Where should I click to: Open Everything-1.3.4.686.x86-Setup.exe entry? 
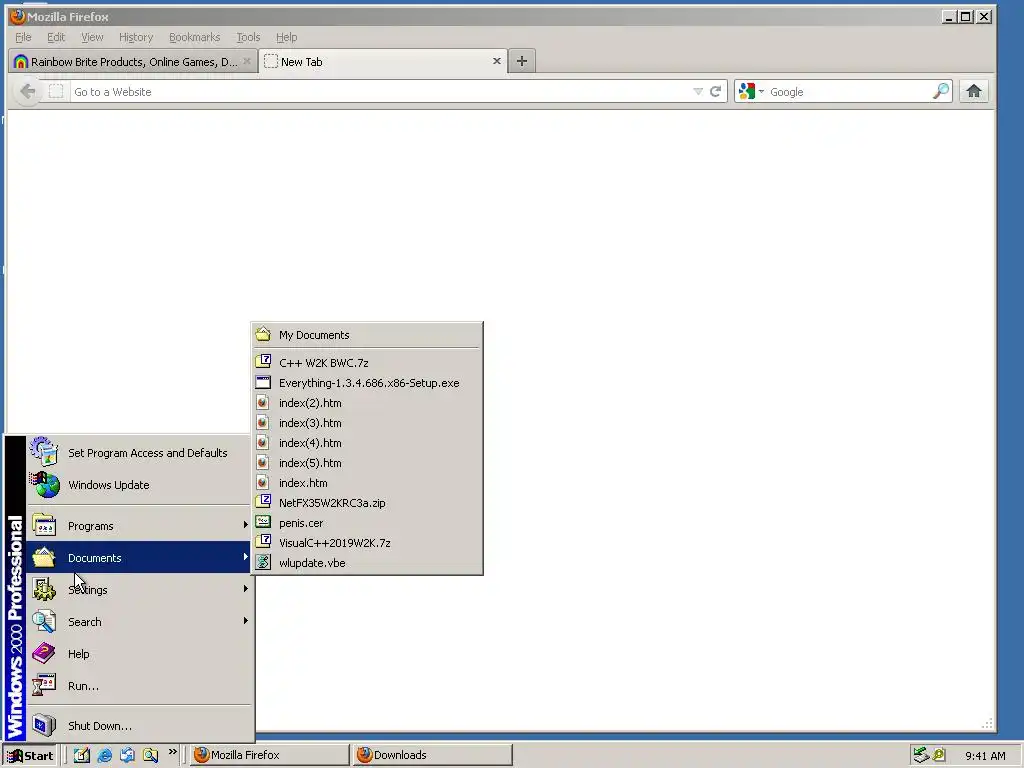(x=367, y=383)
